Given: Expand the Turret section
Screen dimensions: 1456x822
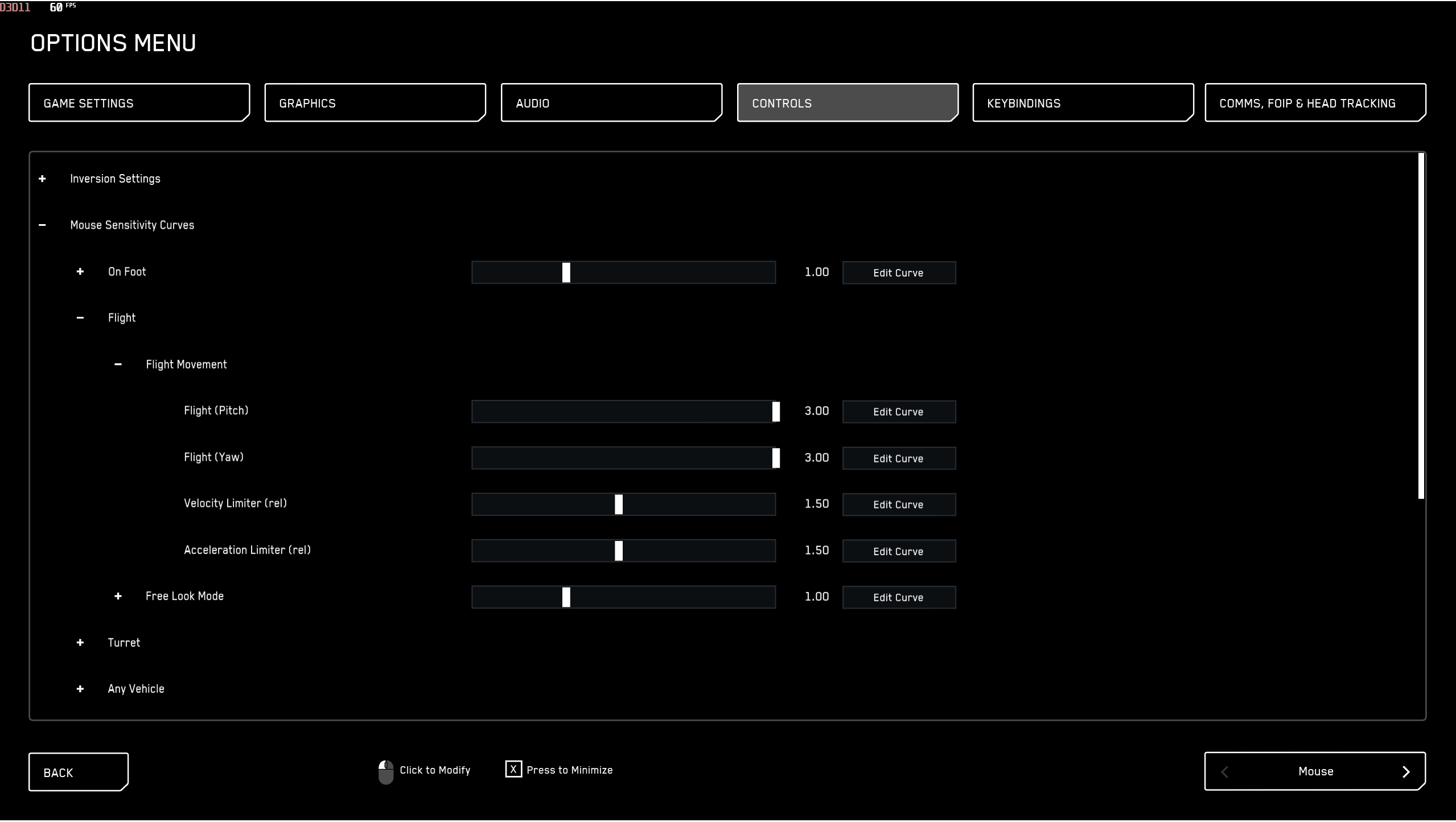Looking at the screenshot, I should point(80,642).
